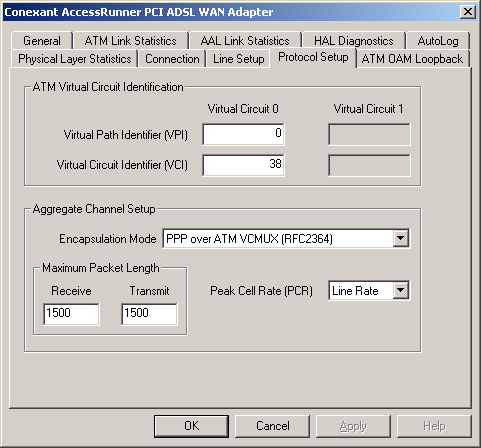Click the greyed-out Help button

pyautogui.click(x=434, y=426)
